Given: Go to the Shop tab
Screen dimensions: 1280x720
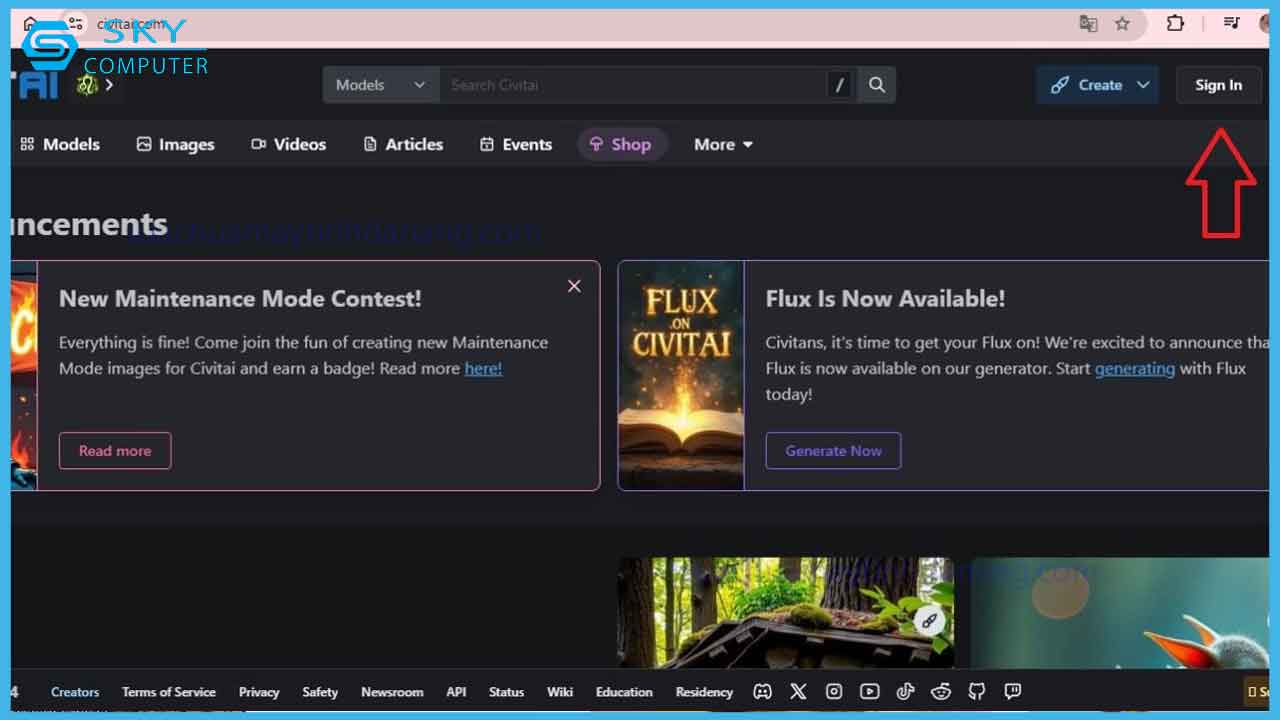Looking at the screenshot, I should click(x=621, y=144).
